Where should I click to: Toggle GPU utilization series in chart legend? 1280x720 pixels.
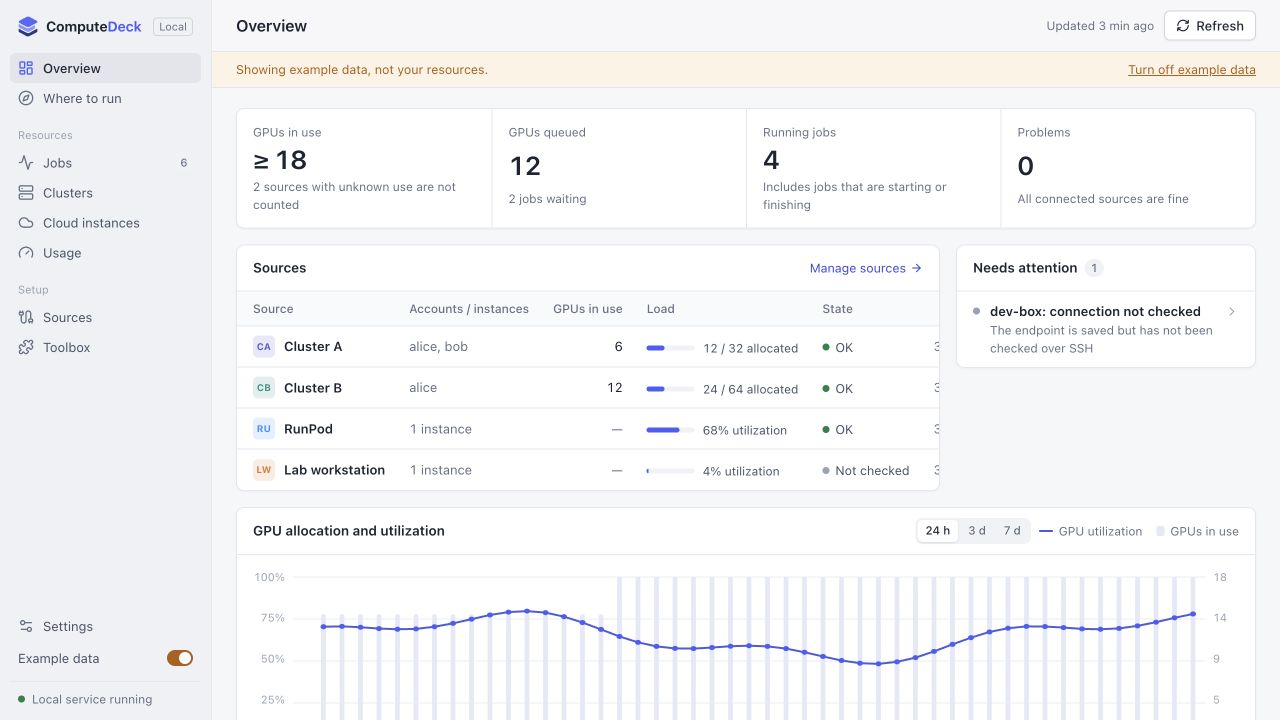1091,531
